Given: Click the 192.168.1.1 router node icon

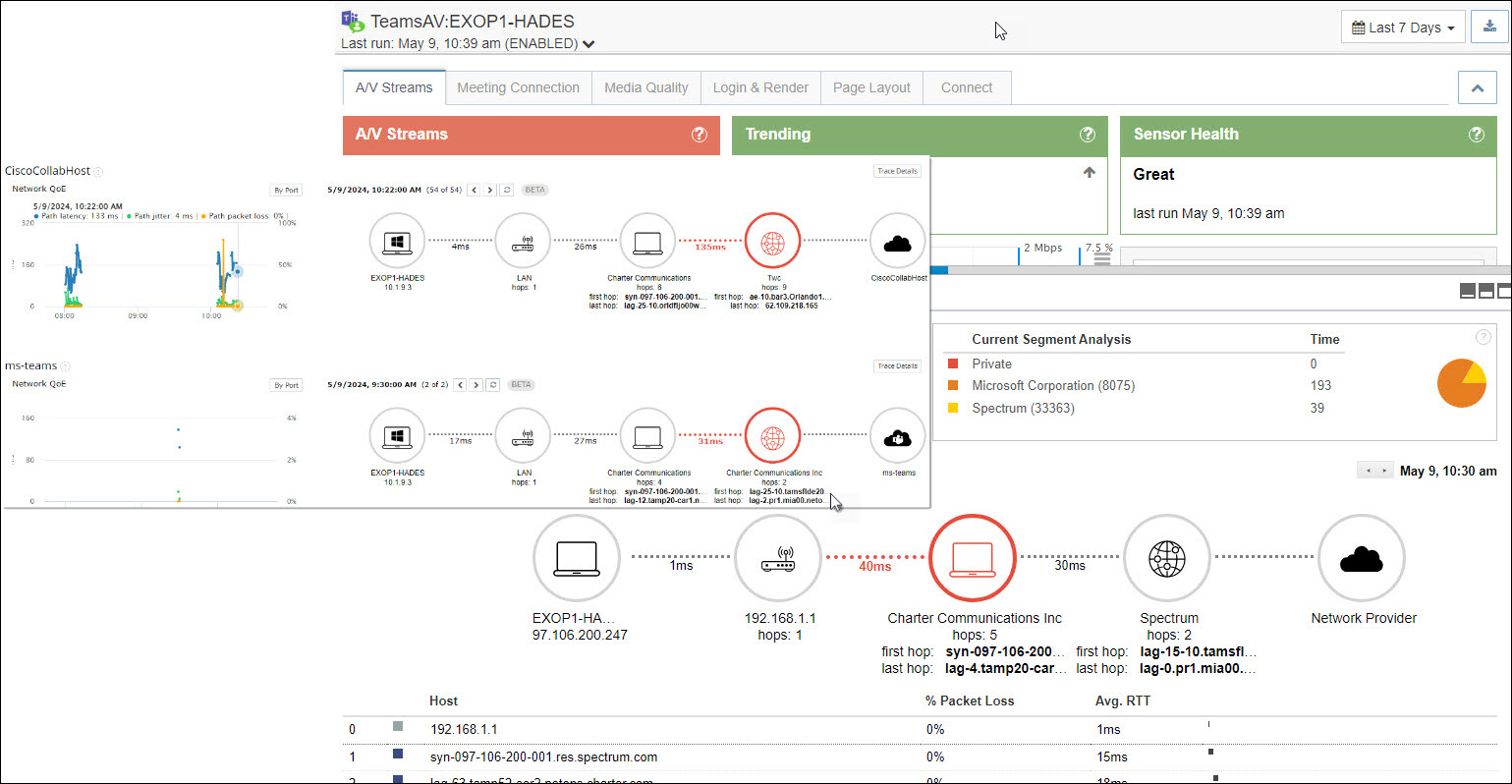Looking at the screenshot, I should (x=778, y=557).
